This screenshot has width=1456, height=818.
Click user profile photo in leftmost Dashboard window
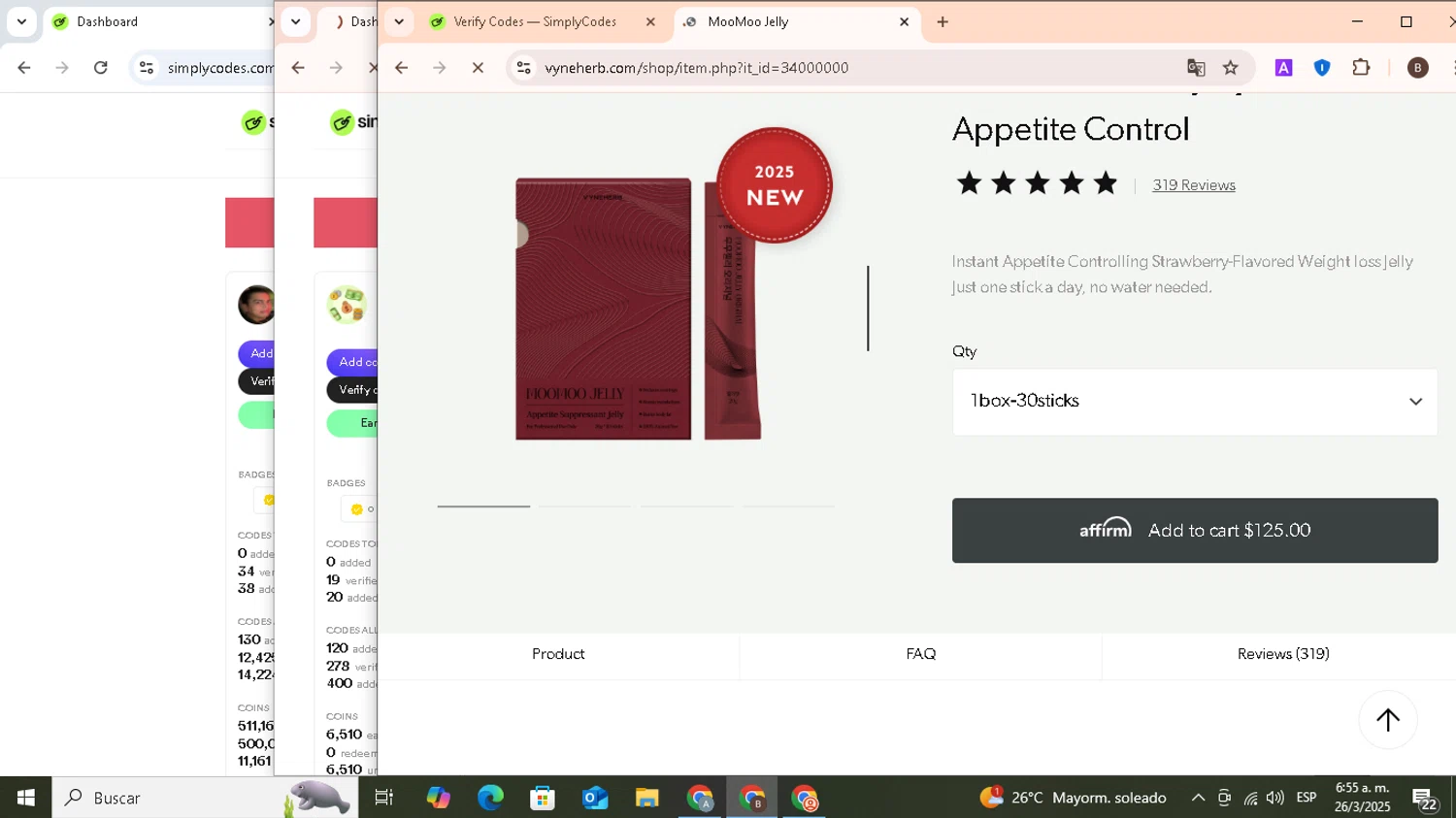[x=256, y=305]
